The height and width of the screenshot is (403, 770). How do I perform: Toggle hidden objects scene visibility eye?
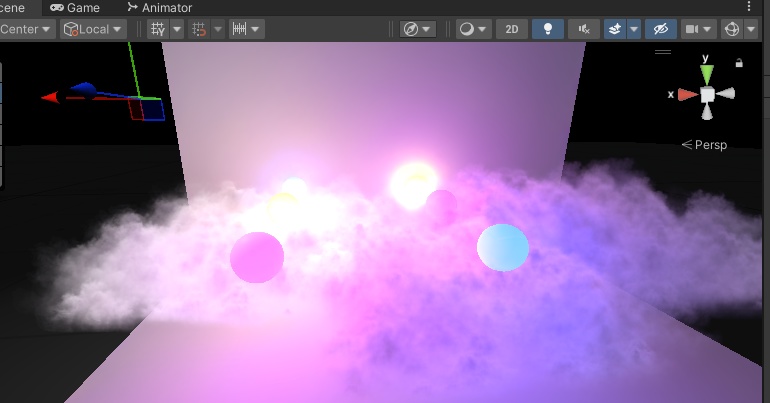tap(660, 29)
